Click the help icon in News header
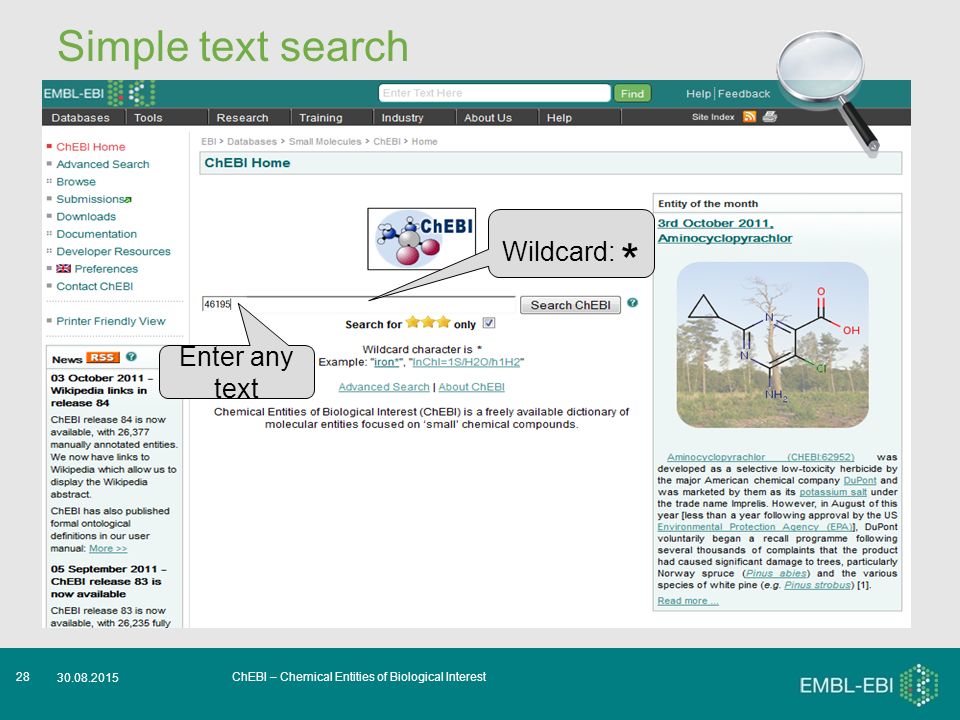Screen dimensions: 960x720 click(131, 356)
